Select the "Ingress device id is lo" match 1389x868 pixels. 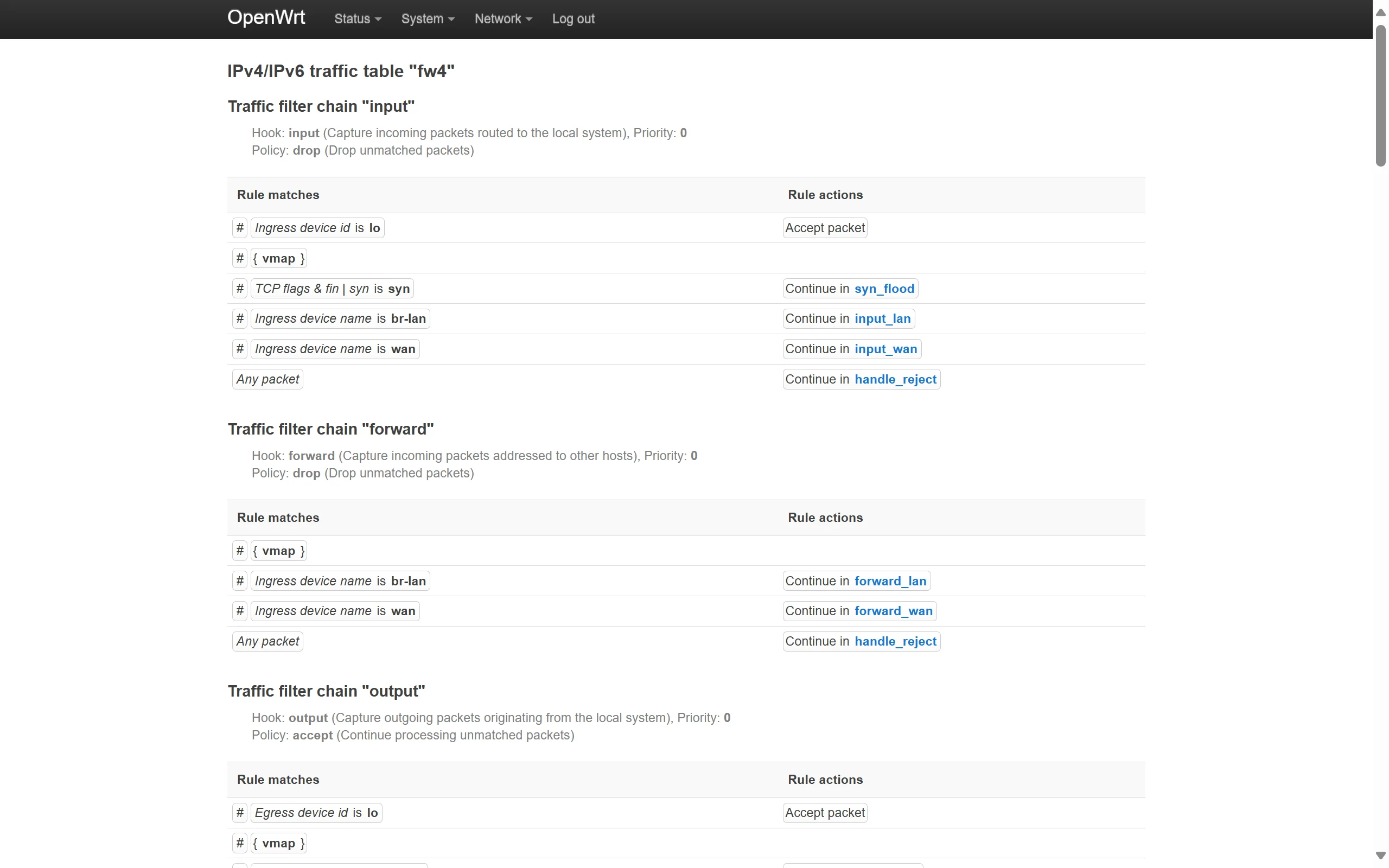click(317, 228)
